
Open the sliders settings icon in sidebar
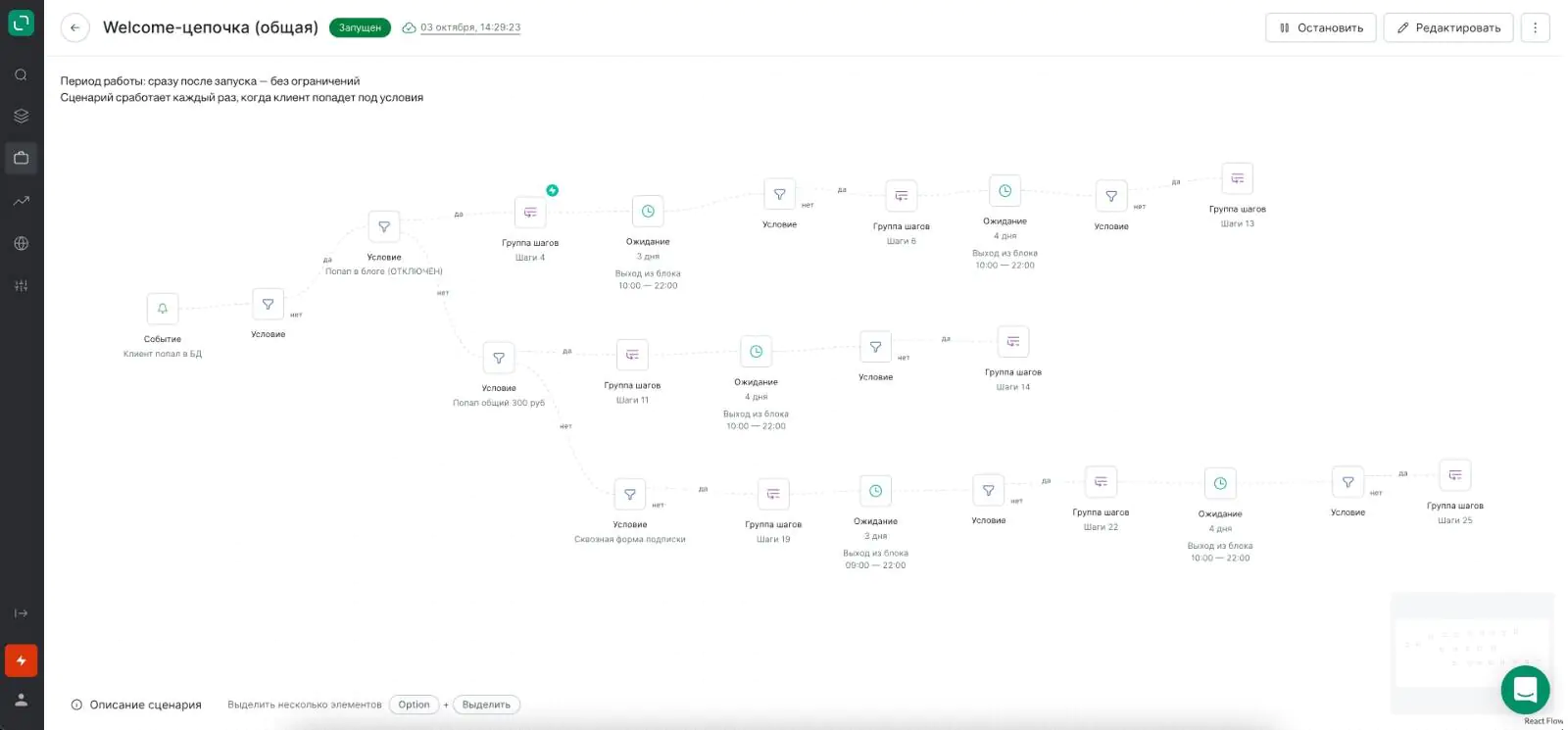point(21,285)
